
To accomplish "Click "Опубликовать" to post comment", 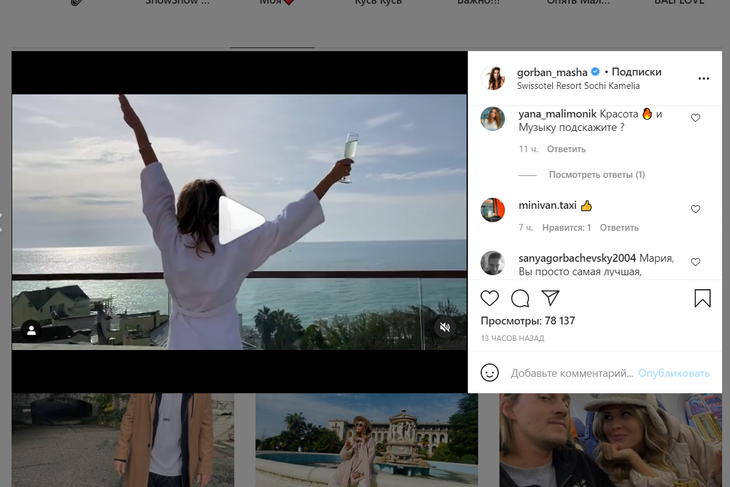I will (674, 373).
